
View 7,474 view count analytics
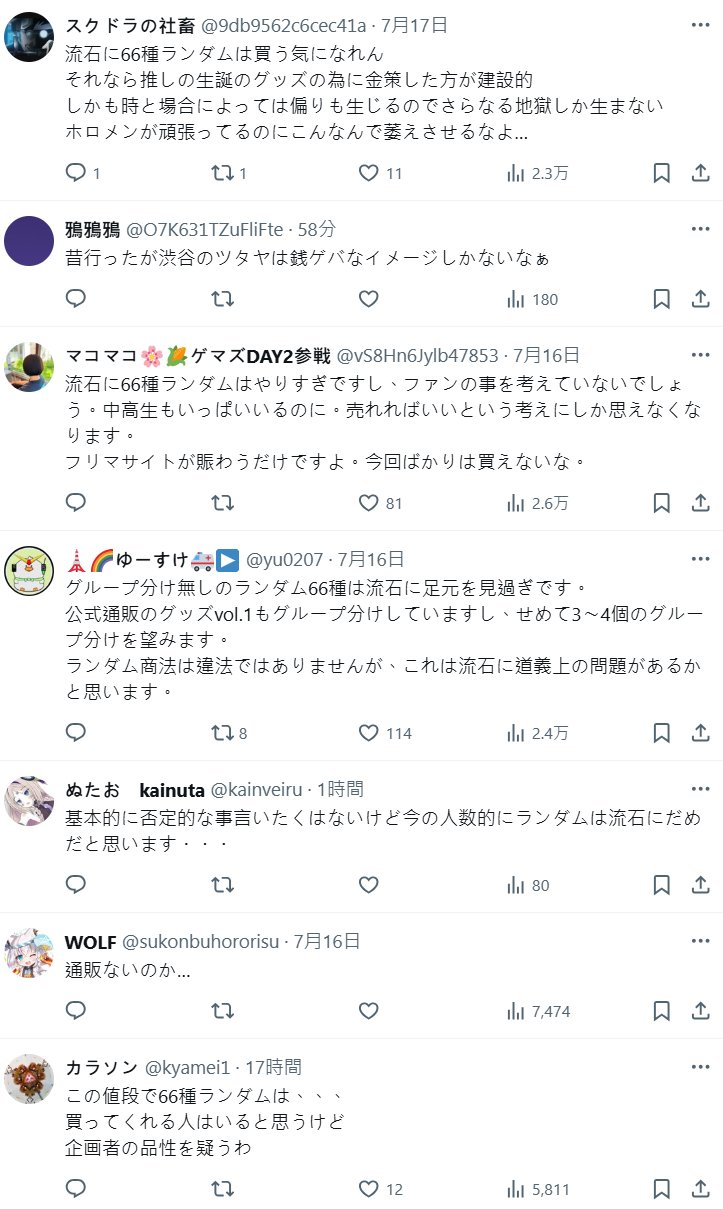click(538, 1011)
